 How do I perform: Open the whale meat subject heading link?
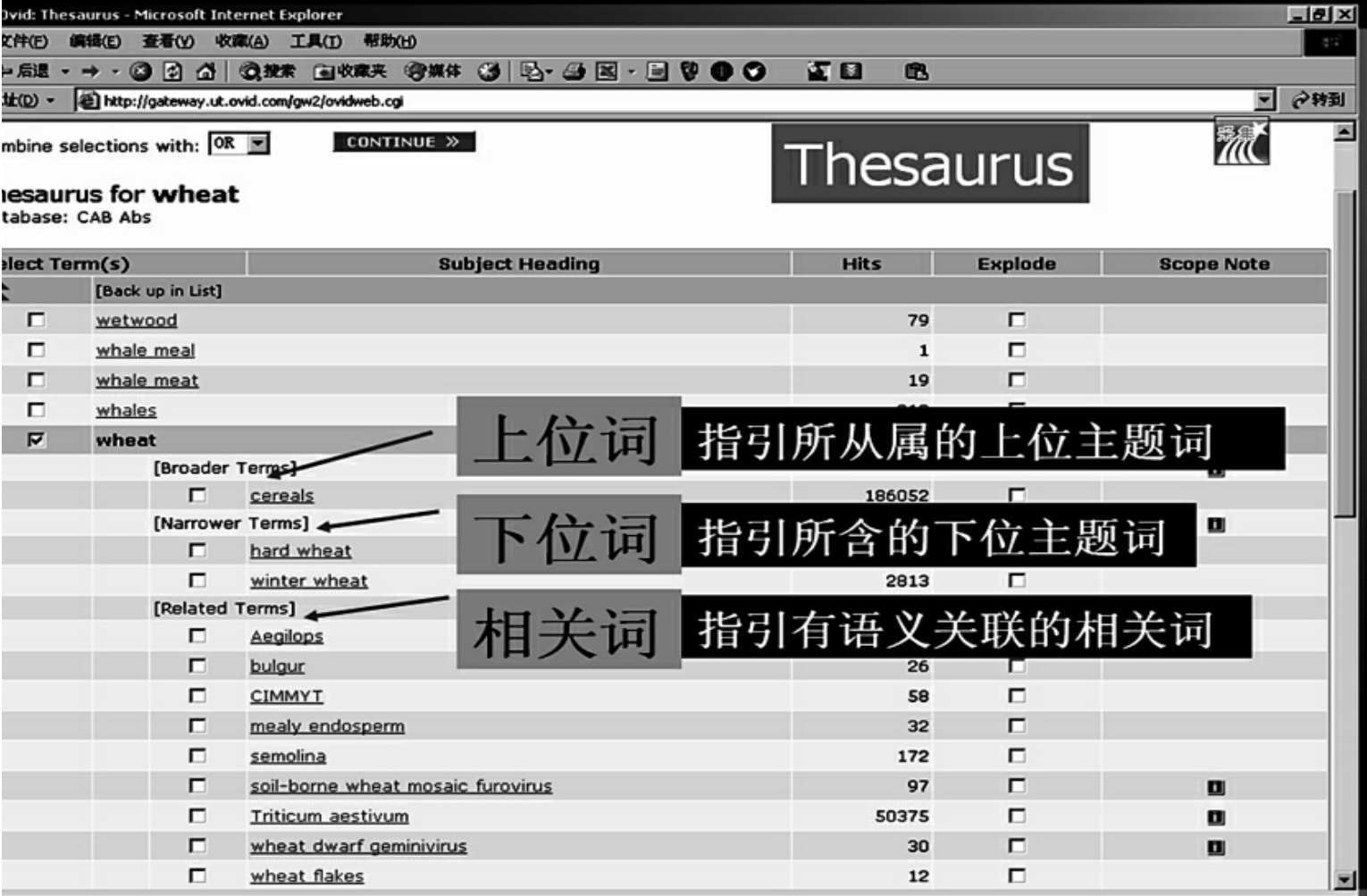(x=147, y=380)
